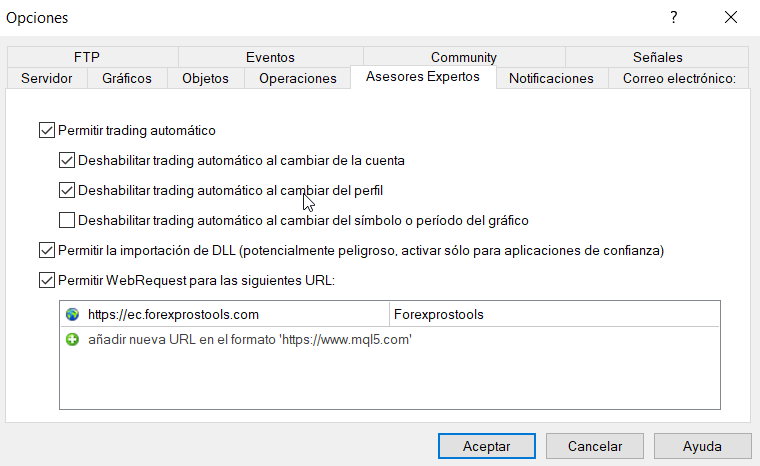Click the Ayuda button

click(703, 446)
